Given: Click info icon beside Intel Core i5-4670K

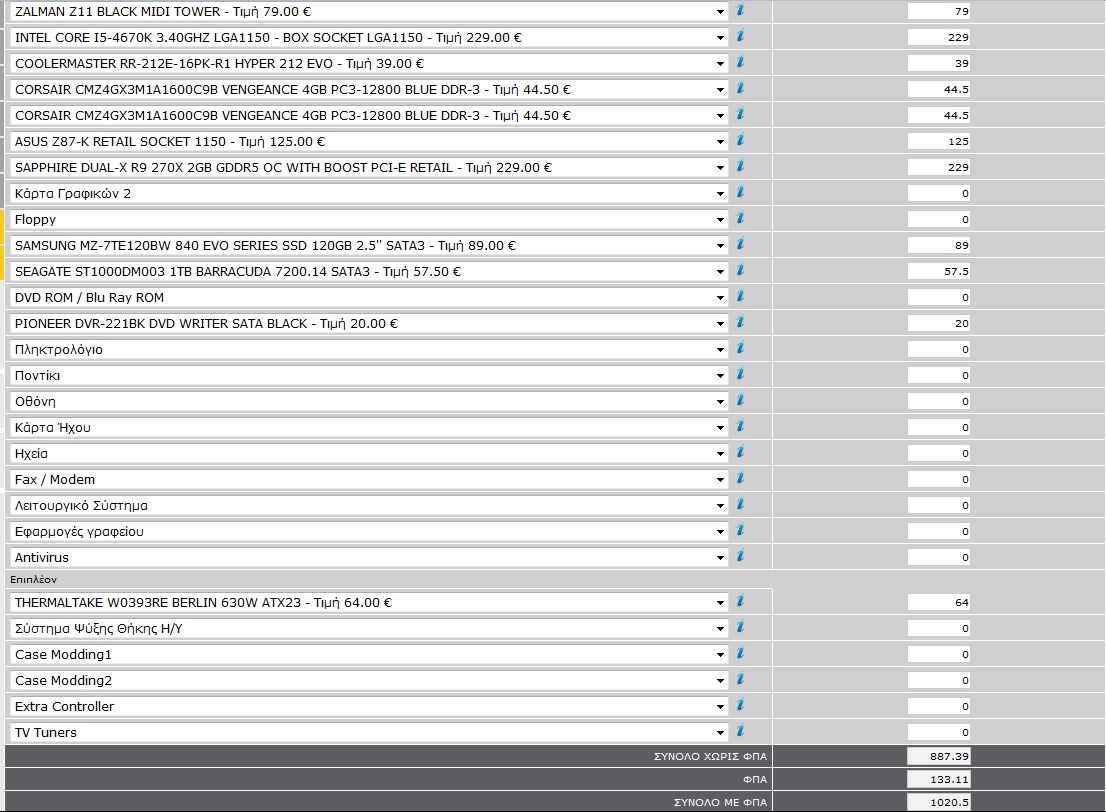Looking at the screenshot, I should 740,36.
